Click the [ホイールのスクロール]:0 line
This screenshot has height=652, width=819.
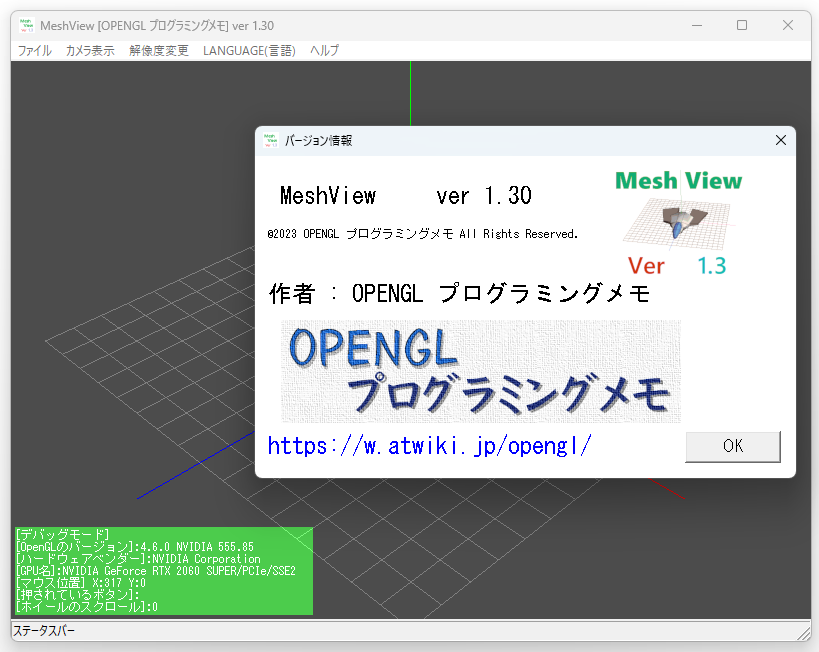(x=87, y=607)
